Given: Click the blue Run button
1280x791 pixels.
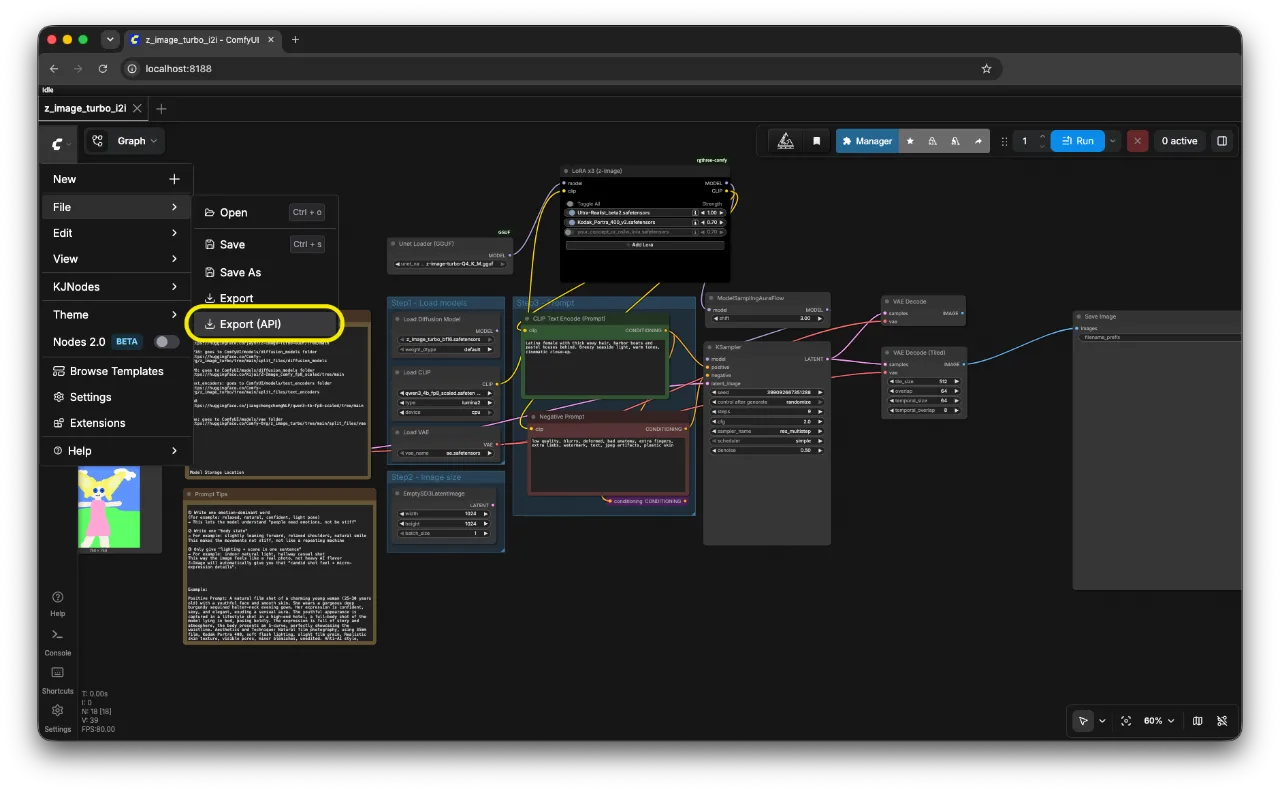Looking at the screenshot, I should click(x=1077, y=141).
